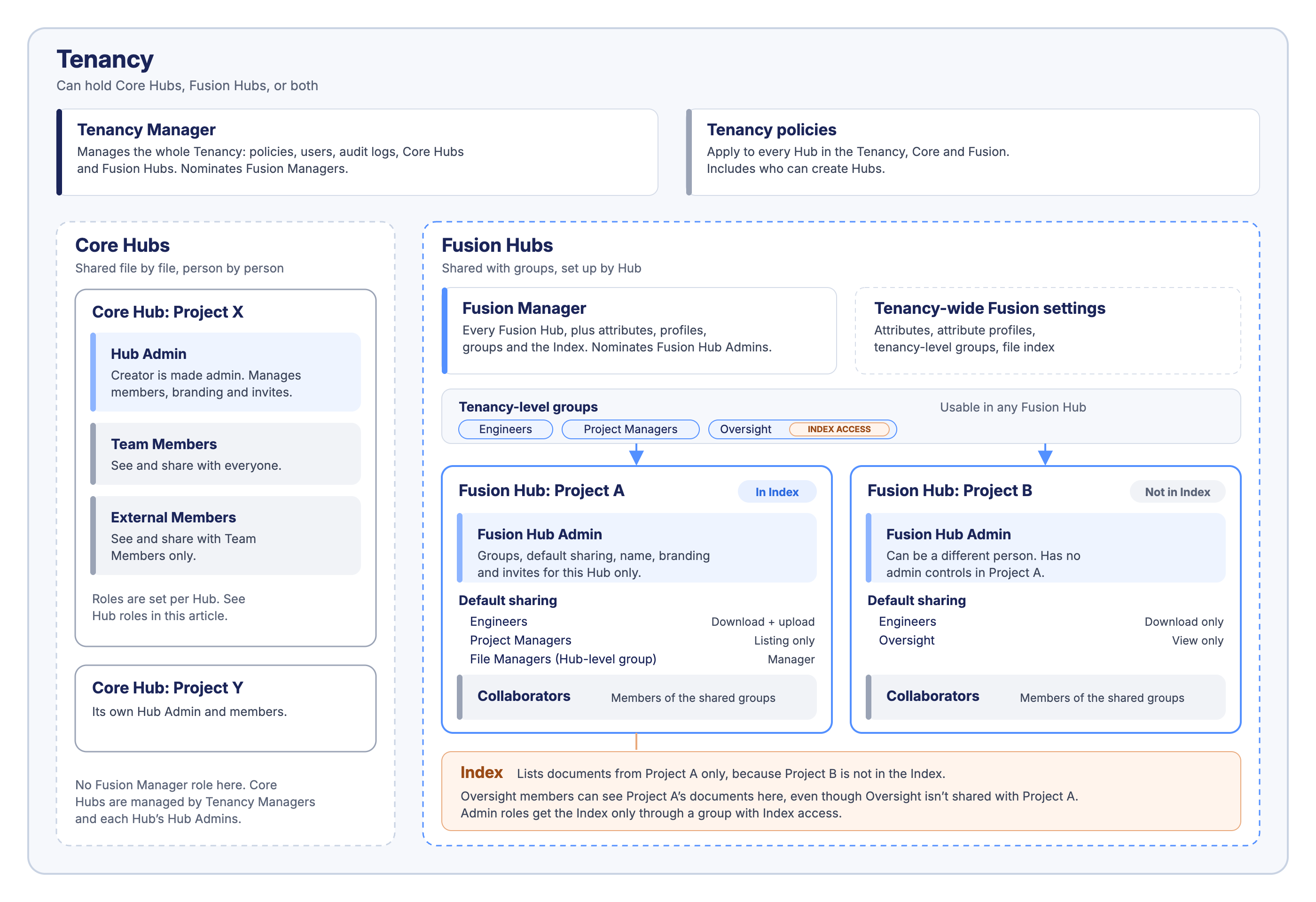
Task: Click the External Members role heading
Action: (173, 517)
